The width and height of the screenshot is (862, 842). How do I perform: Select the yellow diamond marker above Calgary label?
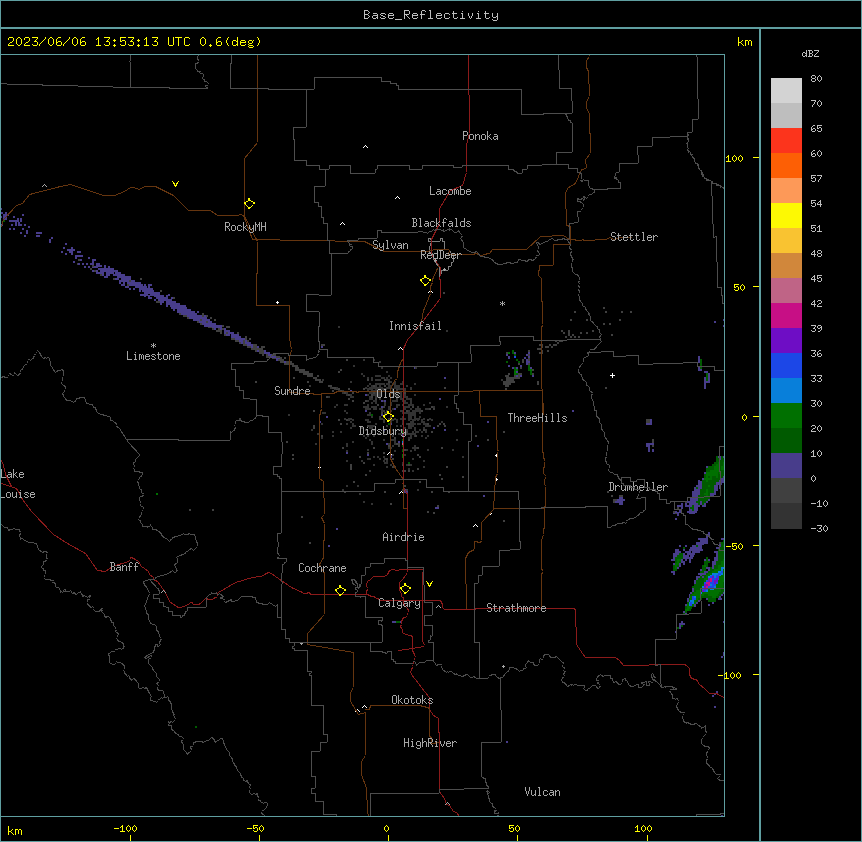tap(405, 589)
